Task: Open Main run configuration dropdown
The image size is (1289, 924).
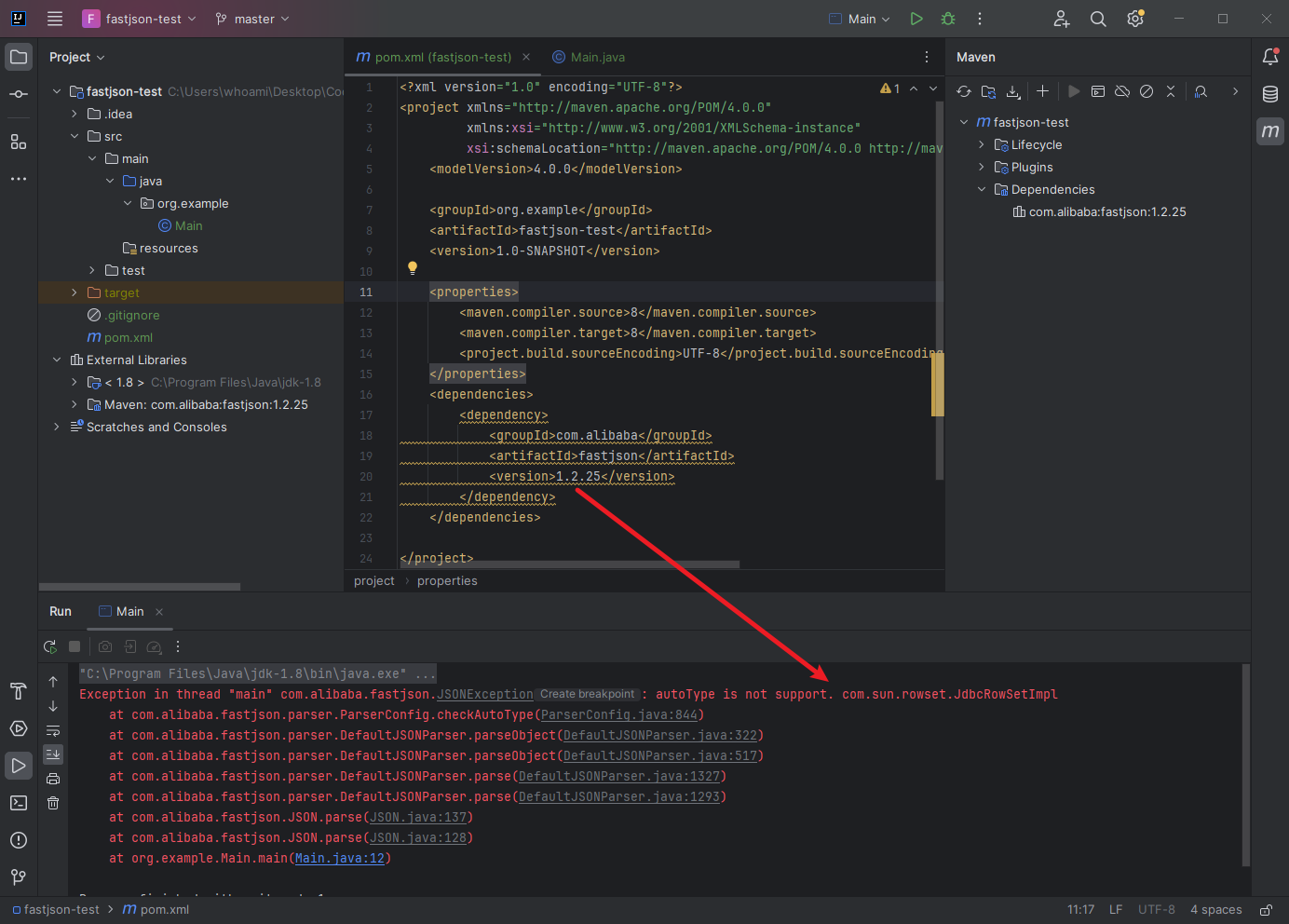Action: pyautogui.click(x=860, y=19)
